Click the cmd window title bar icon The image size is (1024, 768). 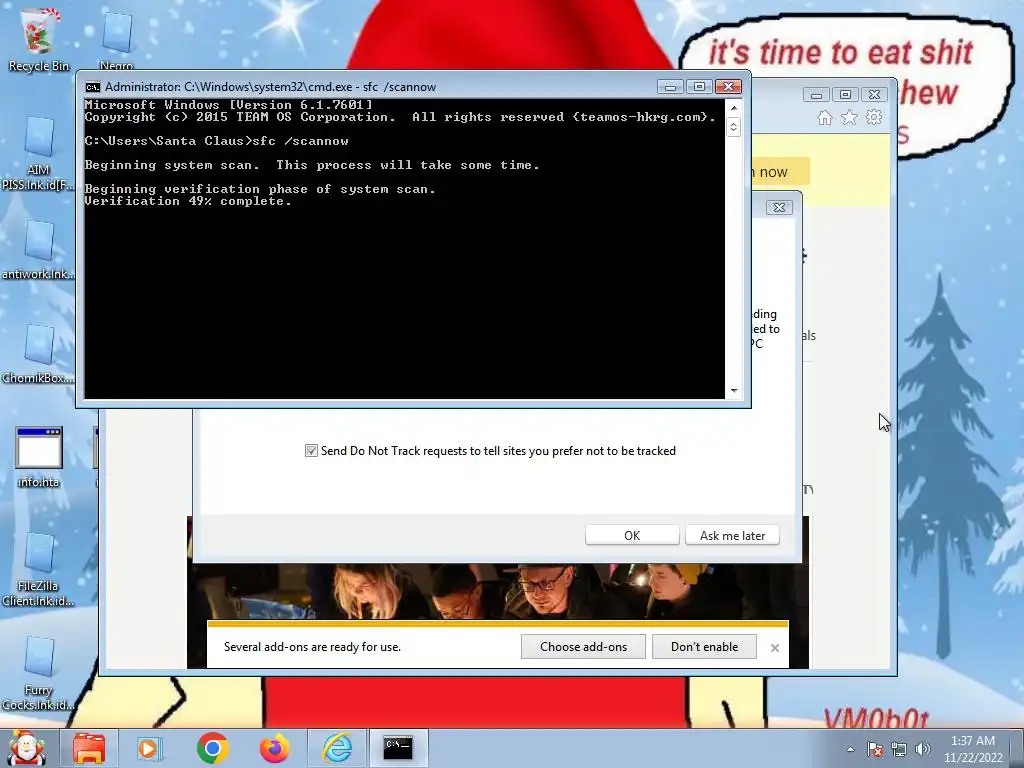pyautogui.click(x=93, y=87)
